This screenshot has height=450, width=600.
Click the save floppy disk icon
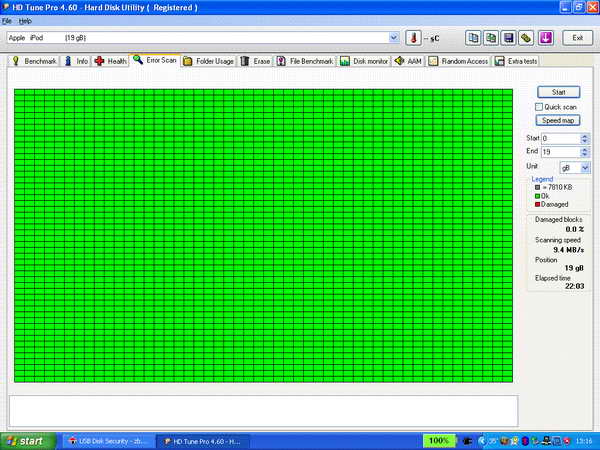[509, 38]
